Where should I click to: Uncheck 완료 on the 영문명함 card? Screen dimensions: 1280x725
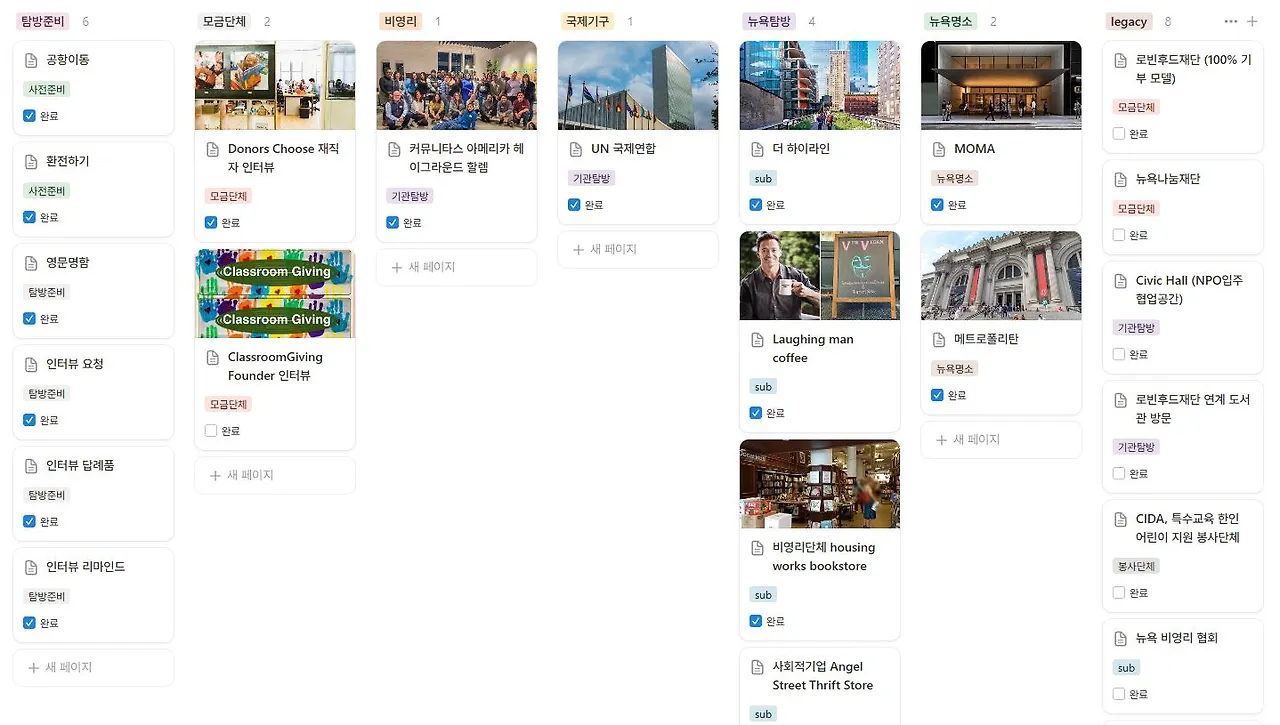click(x=29, y=319)
